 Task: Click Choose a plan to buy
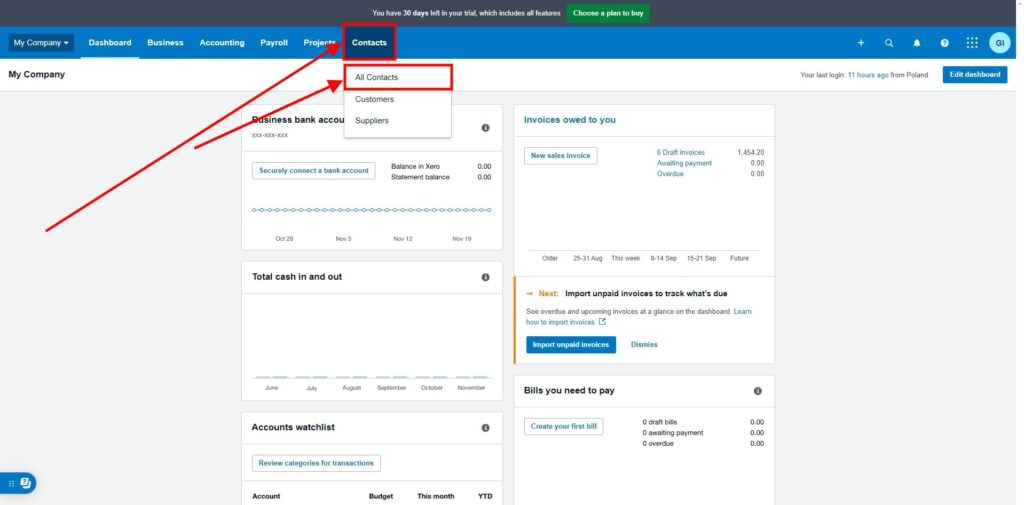click(608, 13)
